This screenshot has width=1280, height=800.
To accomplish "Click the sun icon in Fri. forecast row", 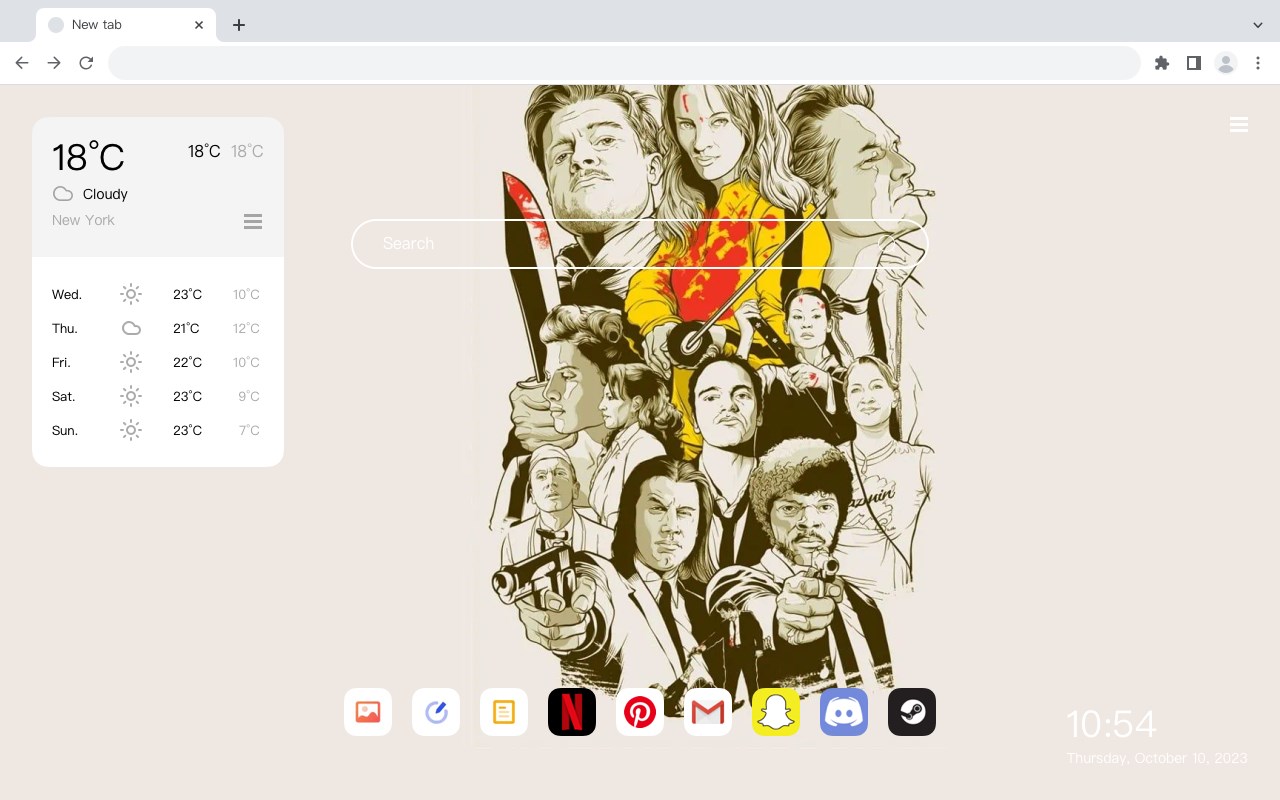I will [131, 362].
